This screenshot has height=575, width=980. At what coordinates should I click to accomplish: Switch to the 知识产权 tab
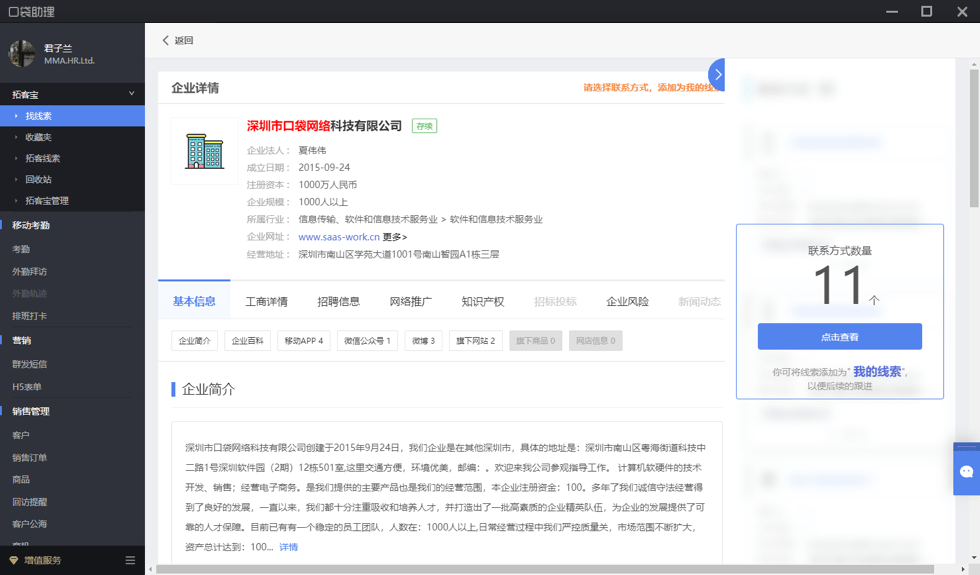[x=482, y=302]
